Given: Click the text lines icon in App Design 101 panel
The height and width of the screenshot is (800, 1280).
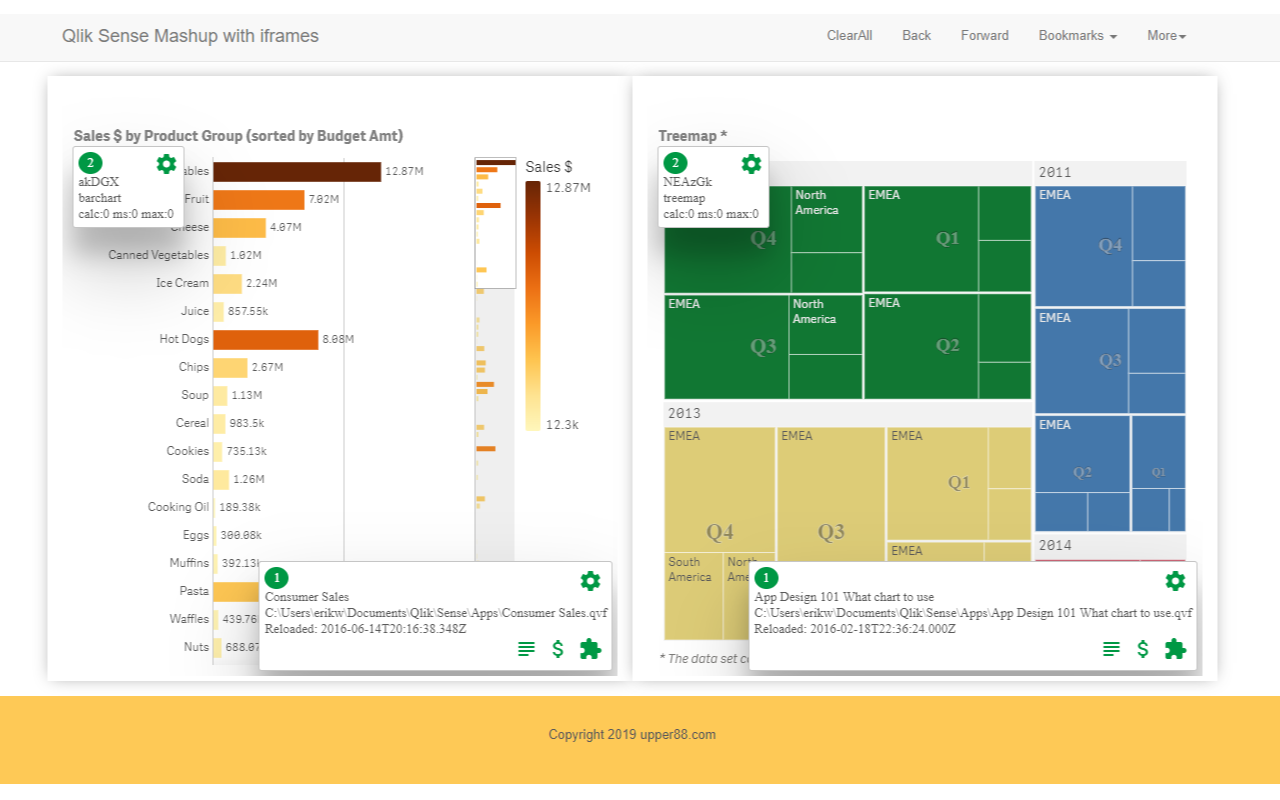Looking at the screenshot, I should (x=1111, y=649).
